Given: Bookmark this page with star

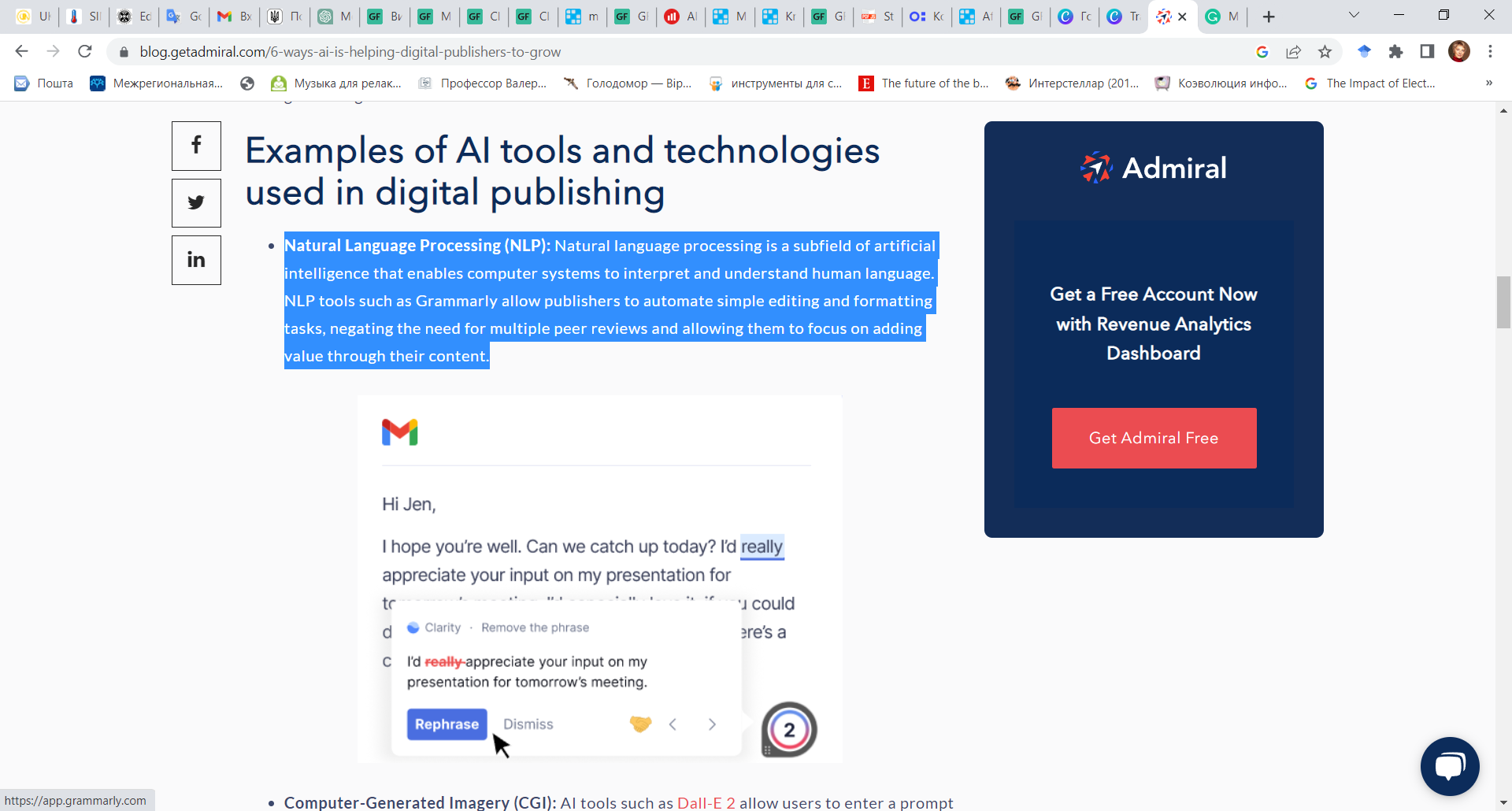Looking at the screenshot, I should point(1325,52).
